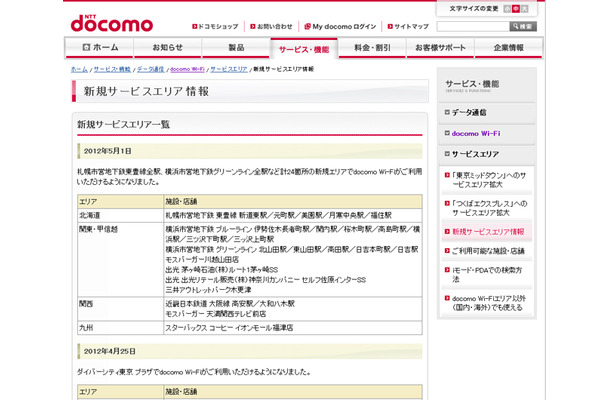Open the お知らせ navigation tab
The image size is (610, 400).
[x=168, y=47]
